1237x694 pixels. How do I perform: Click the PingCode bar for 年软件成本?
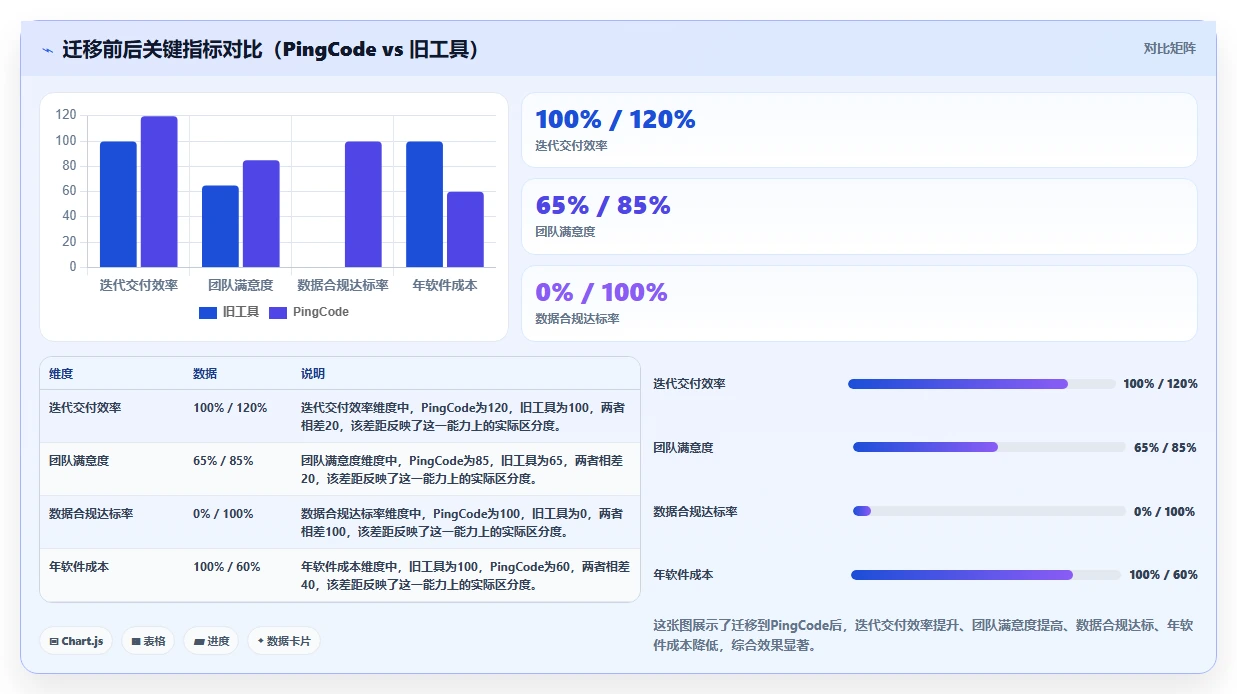[x=465, y=229]
